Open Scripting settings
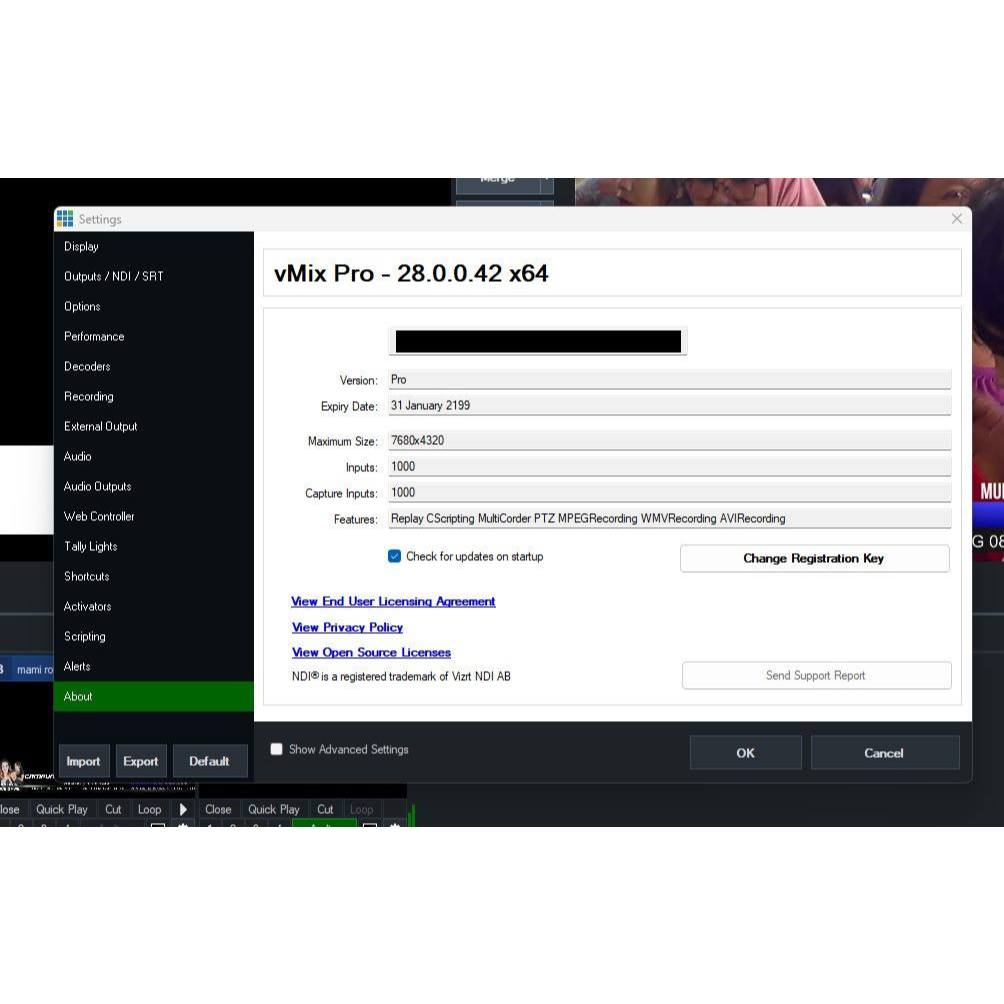 (x=154, y=636)
